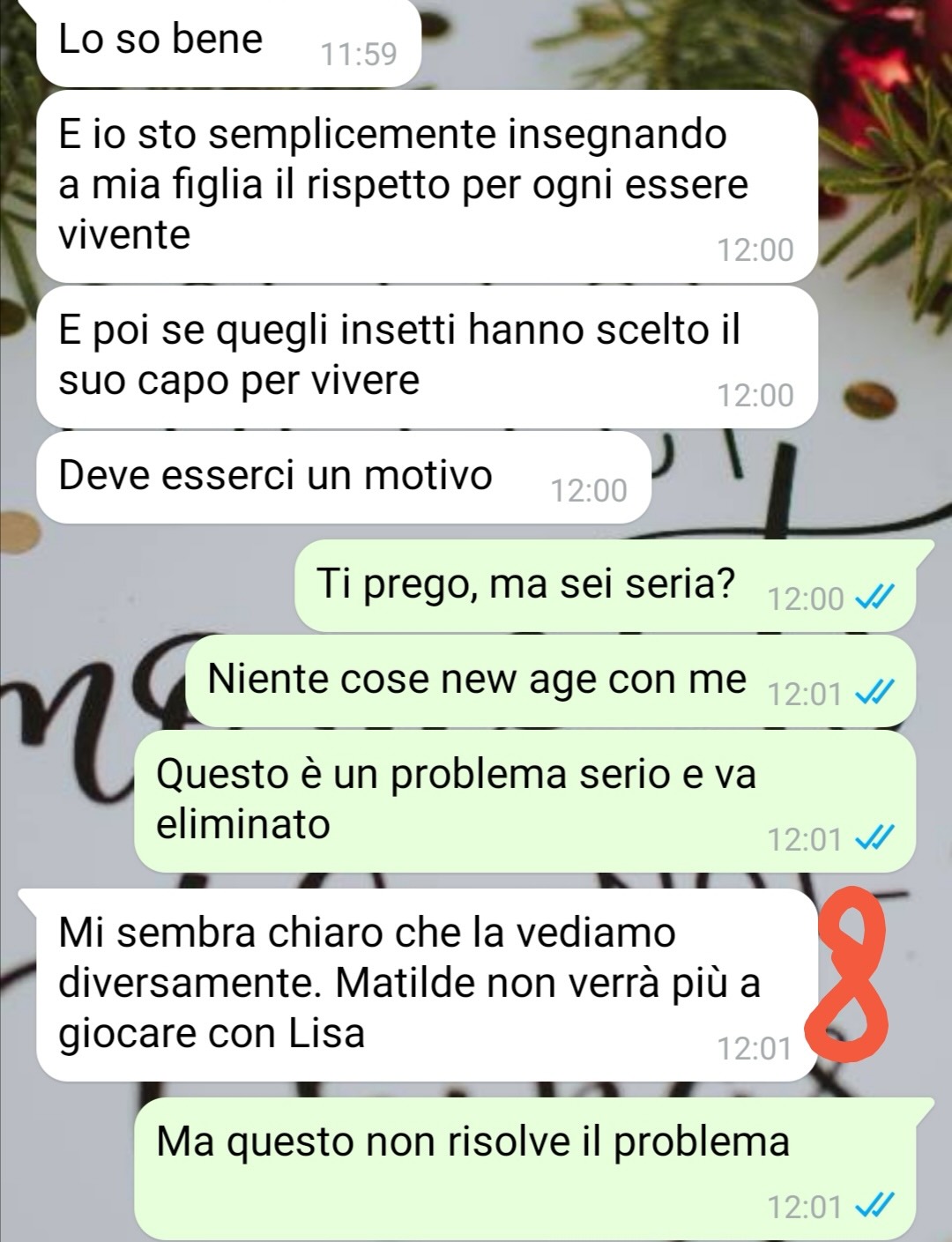Click double check on 'va eliminato' message
Image resolution: width=952 pixels, height=1242 pixels.
[876, 838]
